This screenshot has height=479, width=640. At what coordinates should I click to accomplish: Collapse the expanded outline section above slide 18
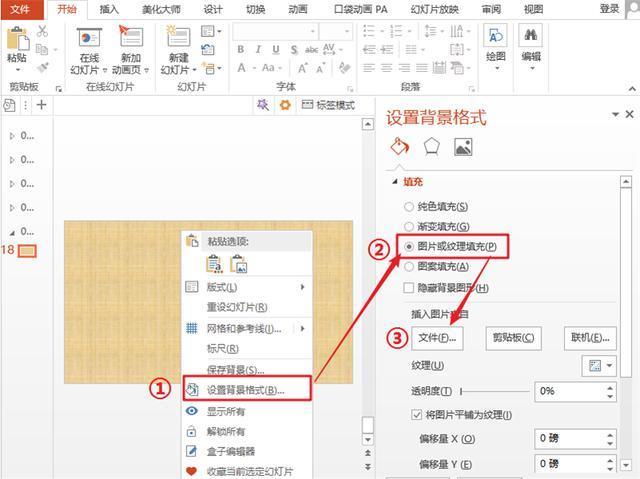click(x=12, y=232)
